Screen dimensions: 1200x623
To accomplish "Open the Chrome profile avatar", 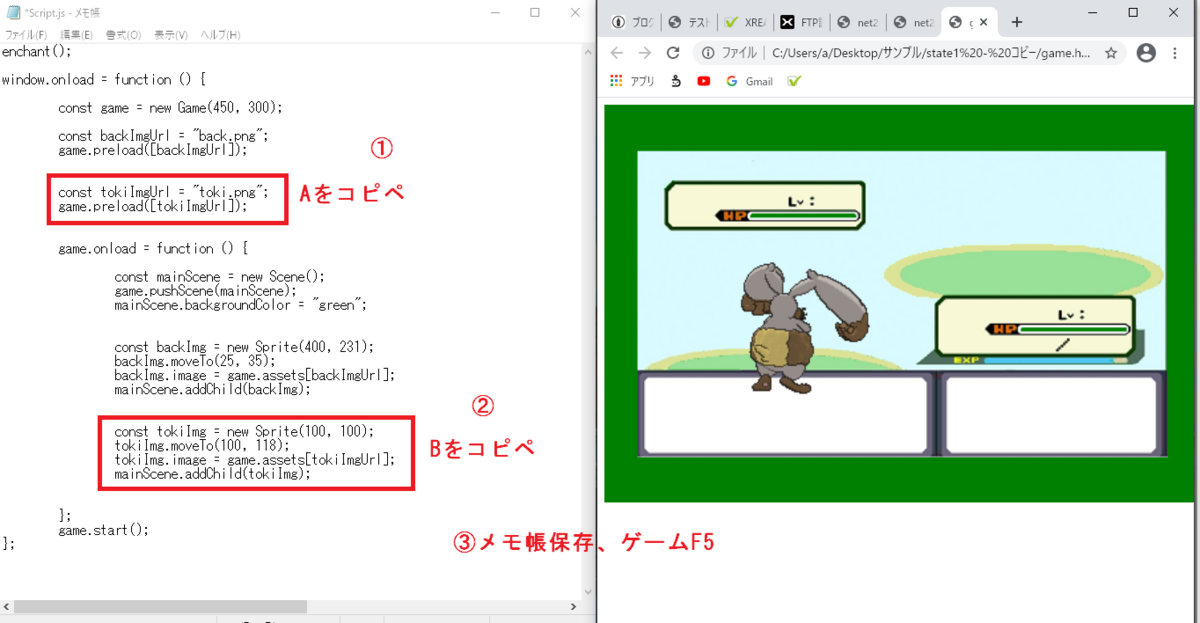I will 1146,53.
